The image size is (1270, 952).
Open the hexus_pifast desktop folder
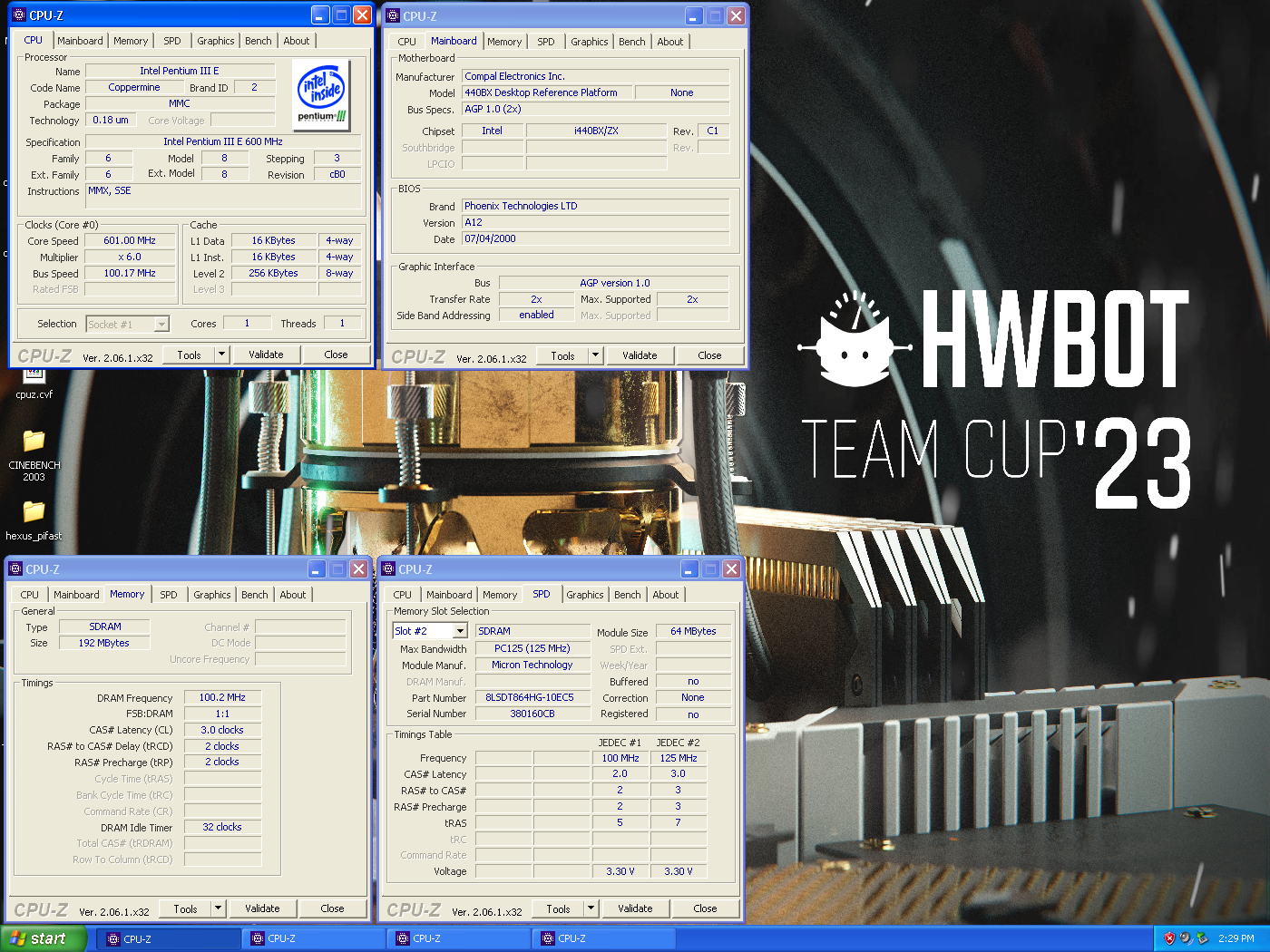point(34,520)
